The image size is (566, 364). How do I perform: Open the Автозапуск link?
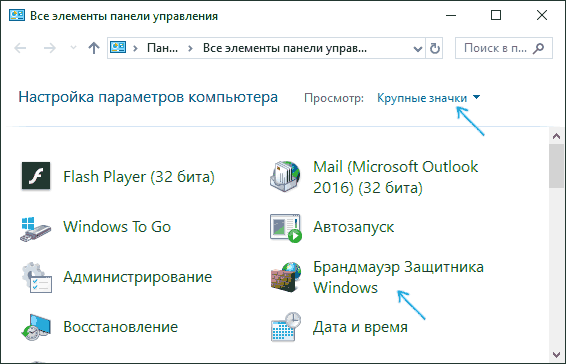(354, 227)
